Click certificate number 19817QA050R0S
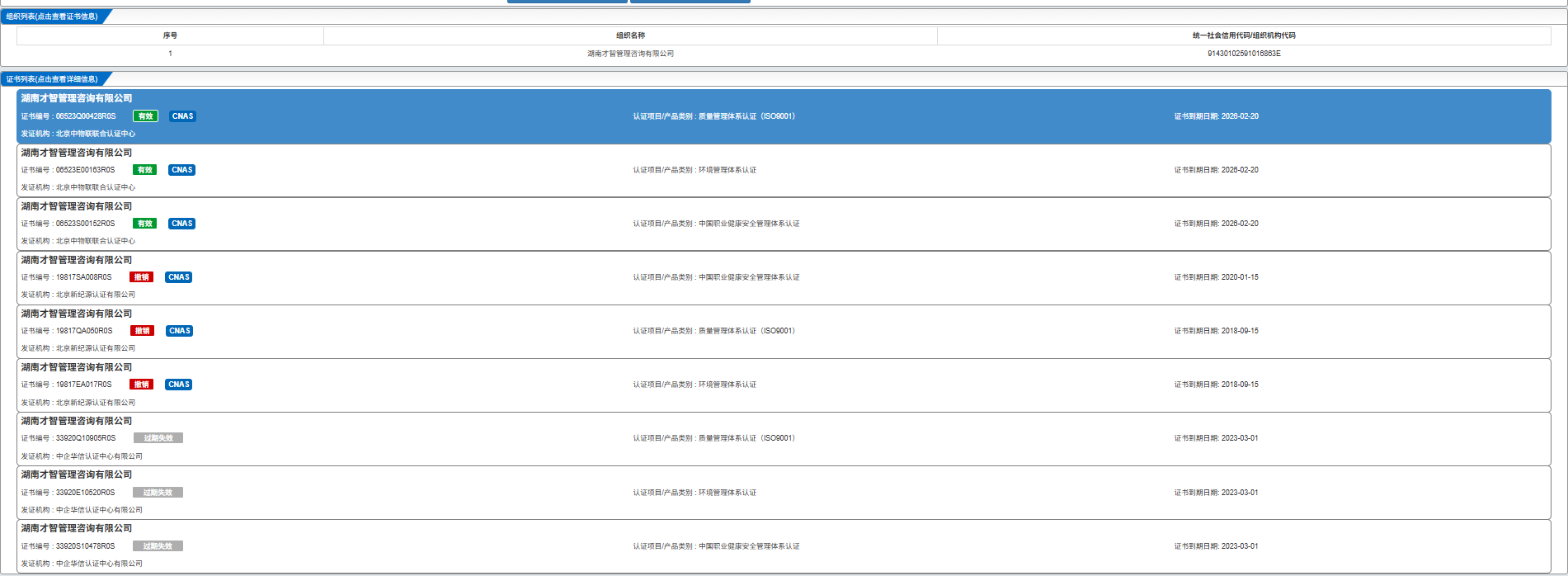Screen dimensions: 1568x576 84,331
